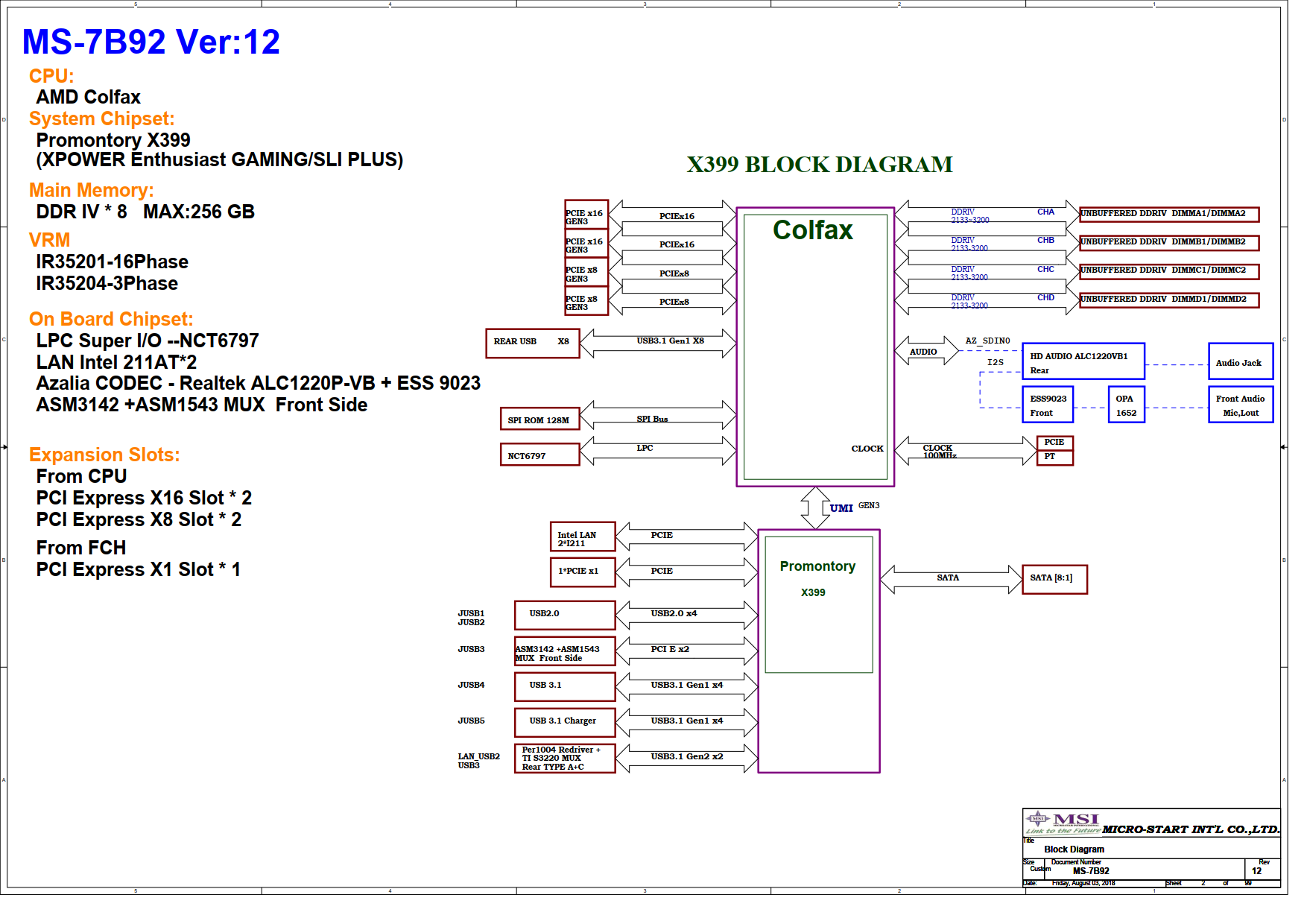Click the SATA arrow label
The height and width of the screenshot is (924, 1307).
pos(948,577)
